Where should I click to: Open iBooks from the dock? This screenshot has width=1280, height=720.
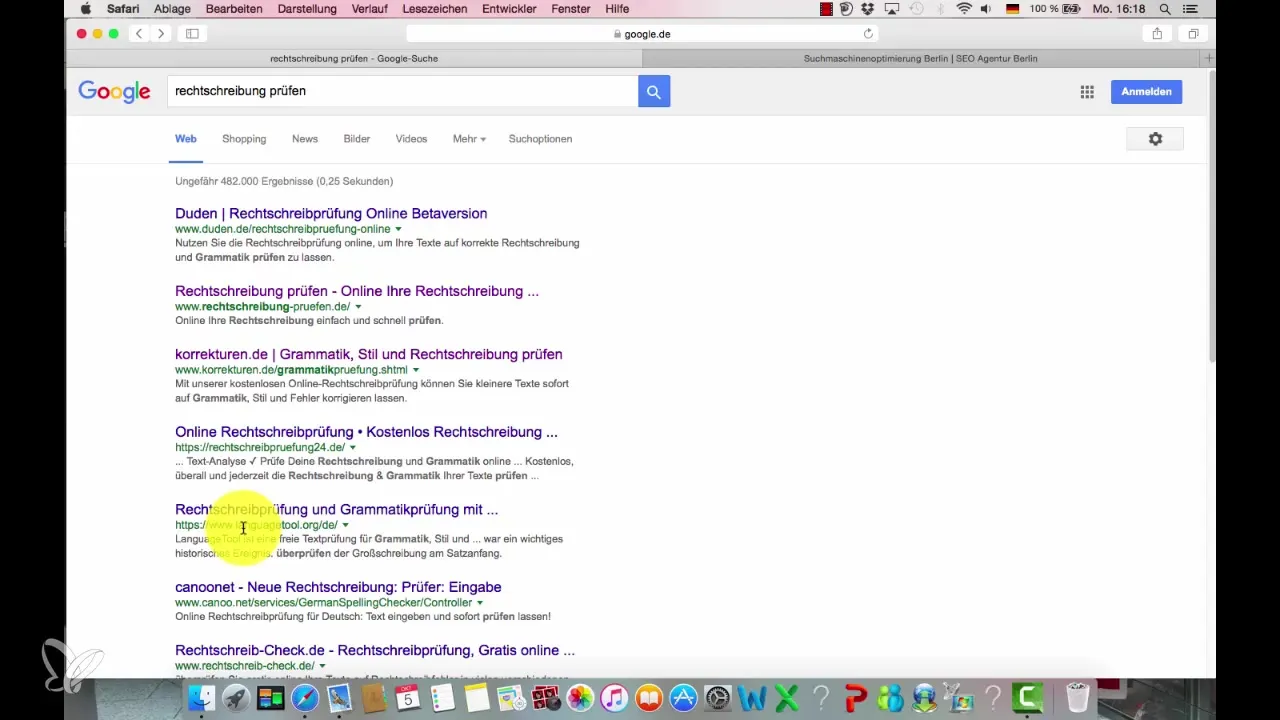(x=649, y=697)
